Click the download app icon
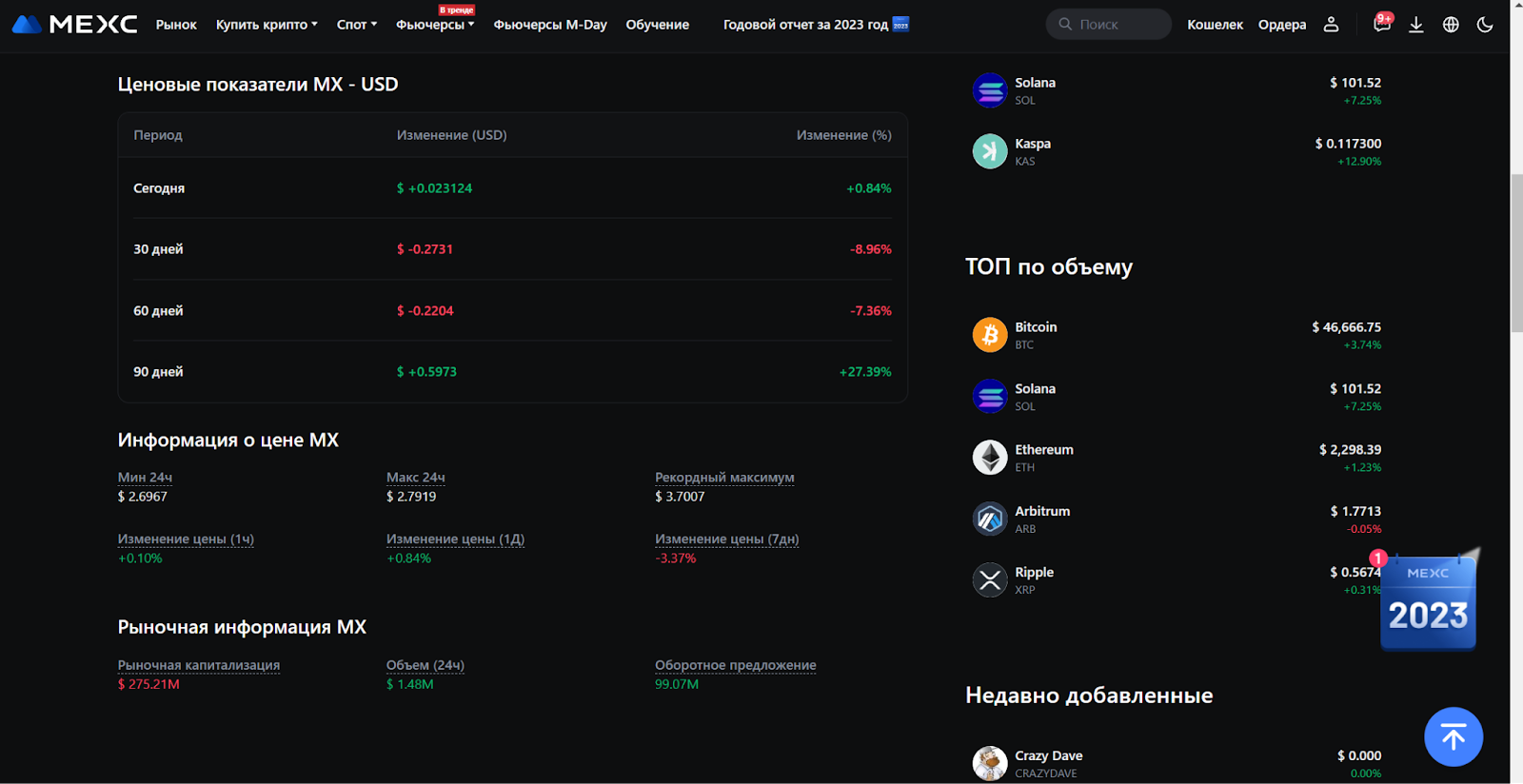Screen dimensions: 1523x784 click(1416, 25)
